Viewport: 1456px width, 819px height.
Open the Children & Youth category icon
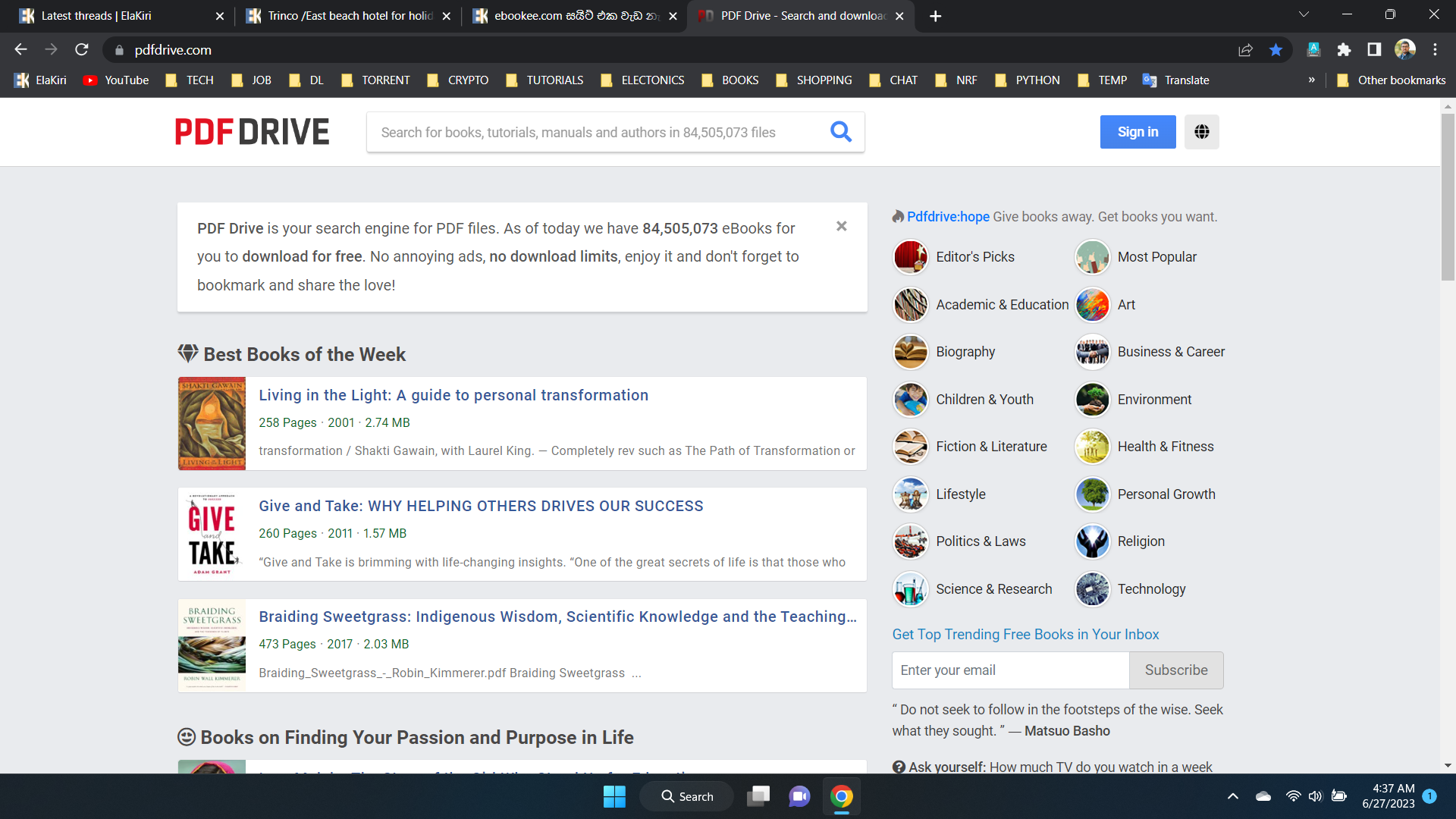click(x=911, y=400)
